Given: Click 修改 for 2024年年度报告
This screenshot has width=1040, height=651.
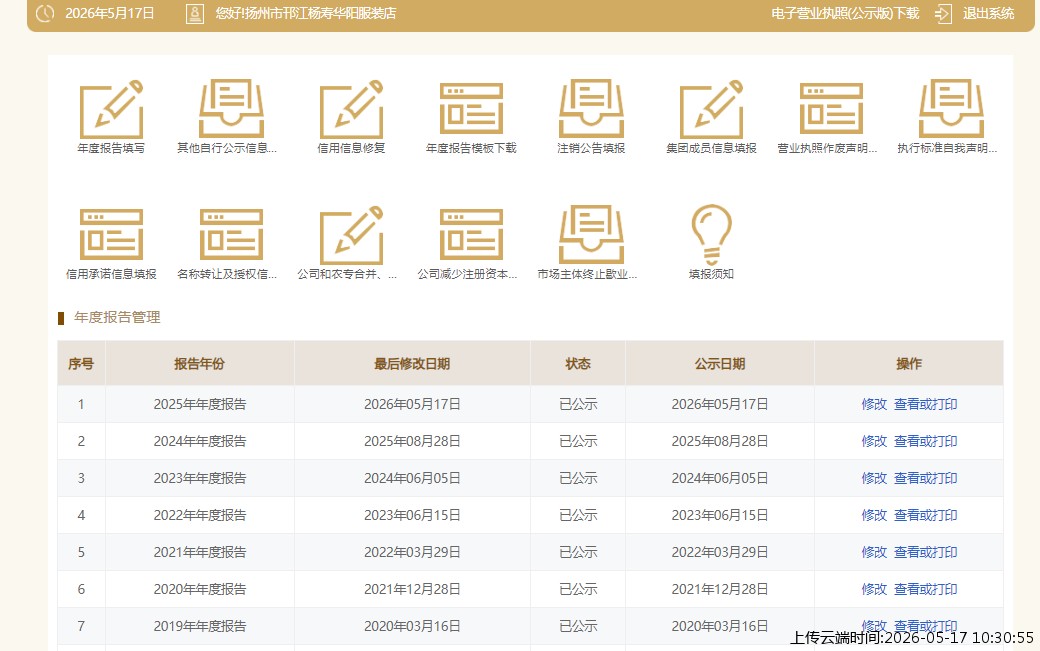Looking at the screenshot, I should coord(874,442).
